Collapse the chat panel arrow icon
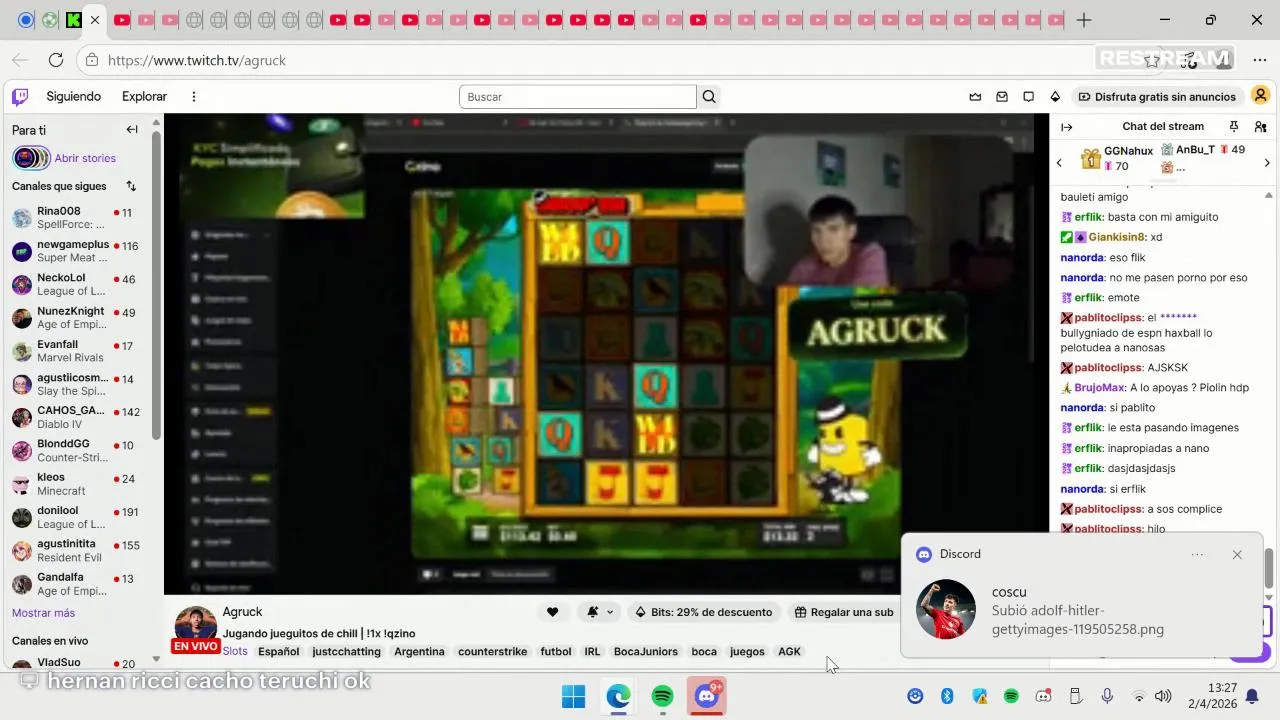This screenshot has height=720, width=1280. (x=1066, y=127)
